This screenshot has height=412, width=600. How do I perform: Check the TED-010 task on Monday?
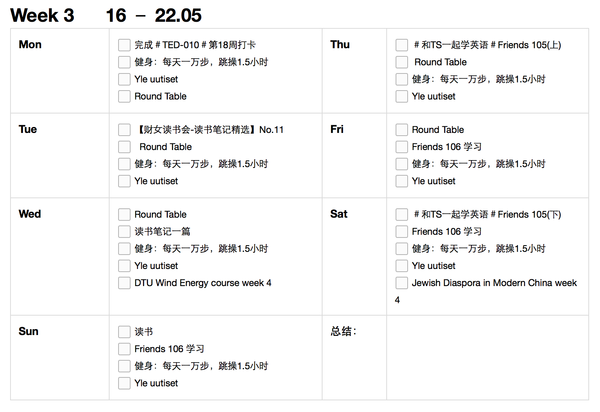click(124, 45)
